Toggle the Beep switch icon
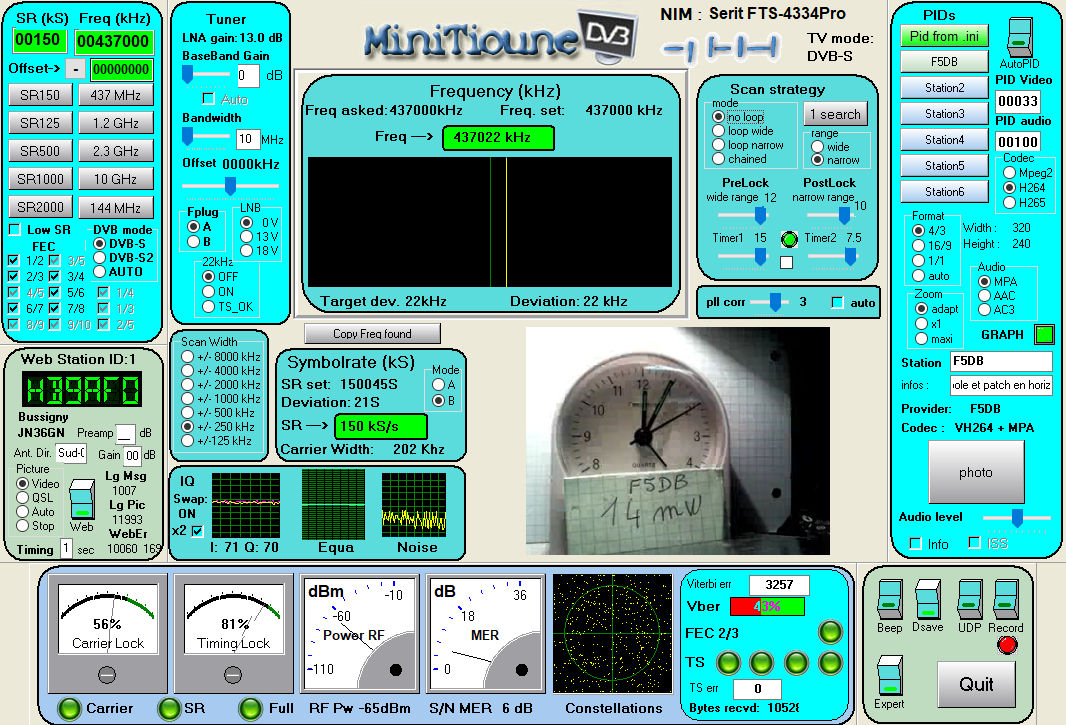Image resolution: width=1066 pixels, height=725 pixels. (888, 599)
